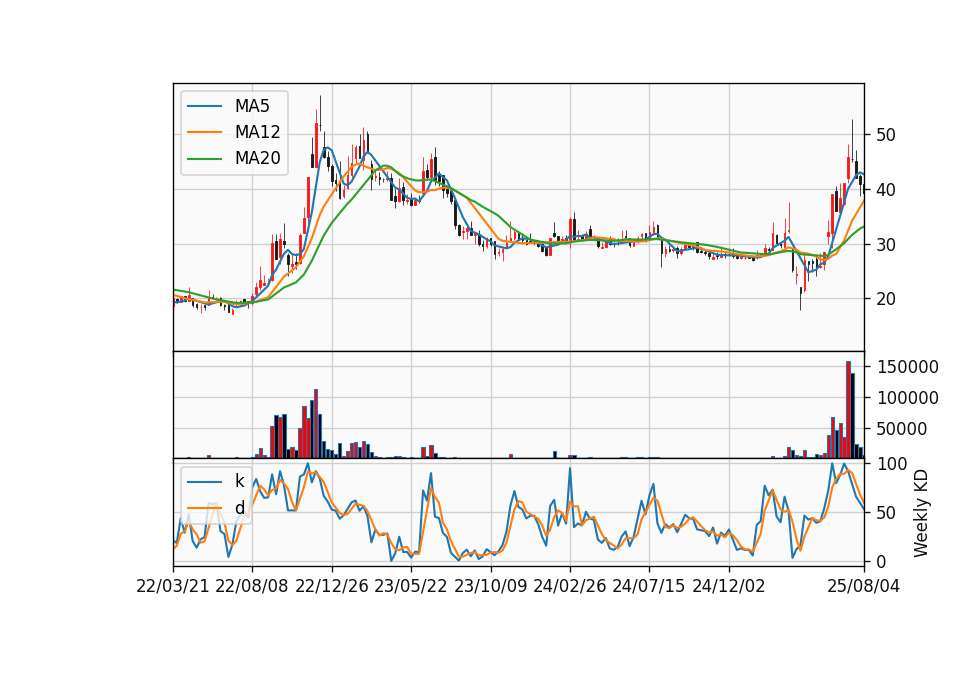The width and height of the screenshot is (960, 690).
Task: Click the KD axis value 100
Action: [x=891, y=465]
